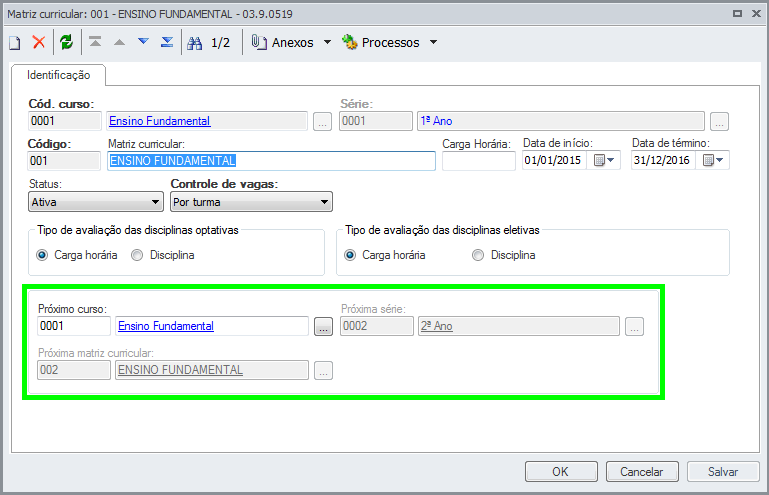
Task: Open search with the binoculars icon
Action: pyautogui.click(x=195, y=43)
